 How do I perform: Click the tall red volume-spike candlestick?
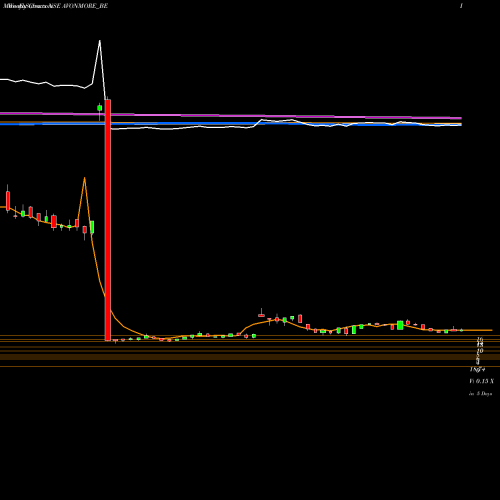pos(108,220)
